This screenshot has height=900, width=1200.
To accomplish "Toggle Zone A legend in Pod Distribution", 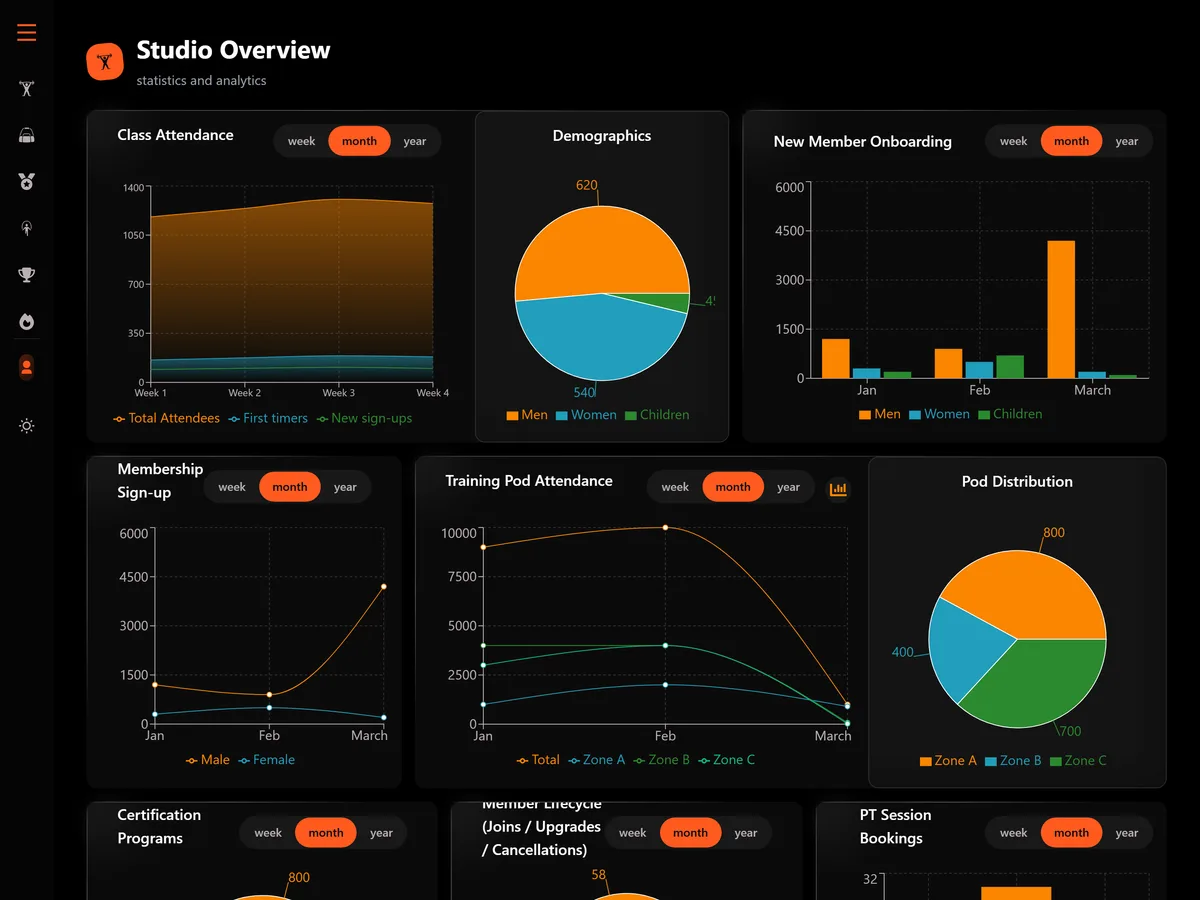I will click(948, 761).
